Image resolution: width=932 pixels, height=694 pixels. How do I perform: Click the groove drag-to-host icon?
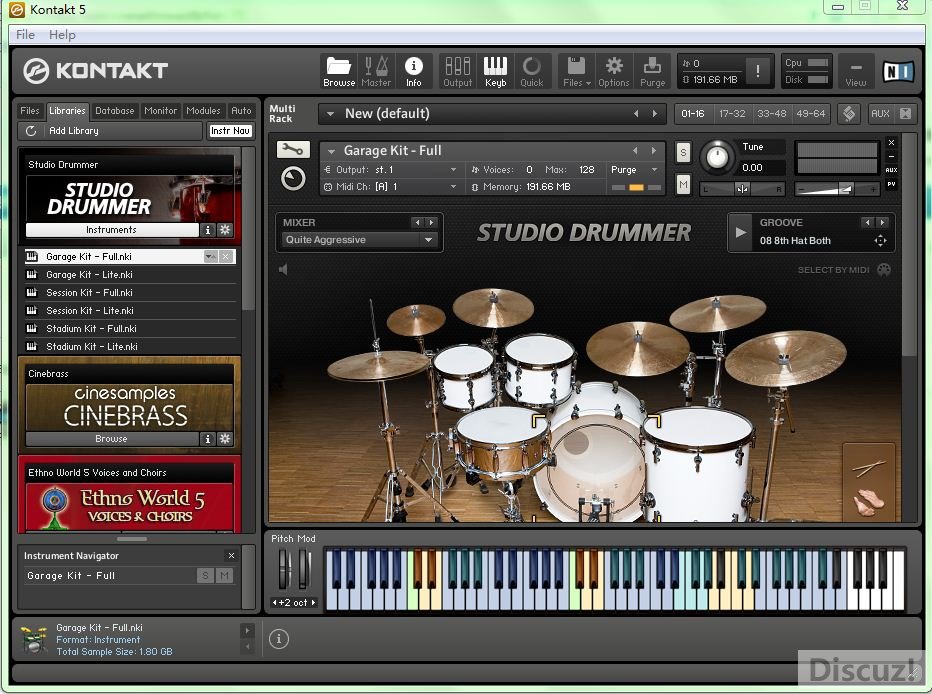pyautogui.click(x=880, y=241)
